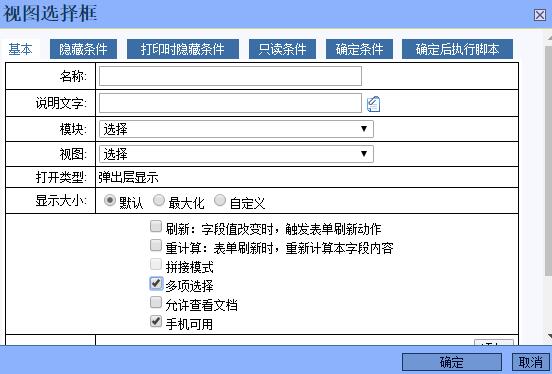The height and width of the screenshot is (374, 552).
Task: Click the edit icon next to 说明文字 field
Action: [x=373, y=104]
